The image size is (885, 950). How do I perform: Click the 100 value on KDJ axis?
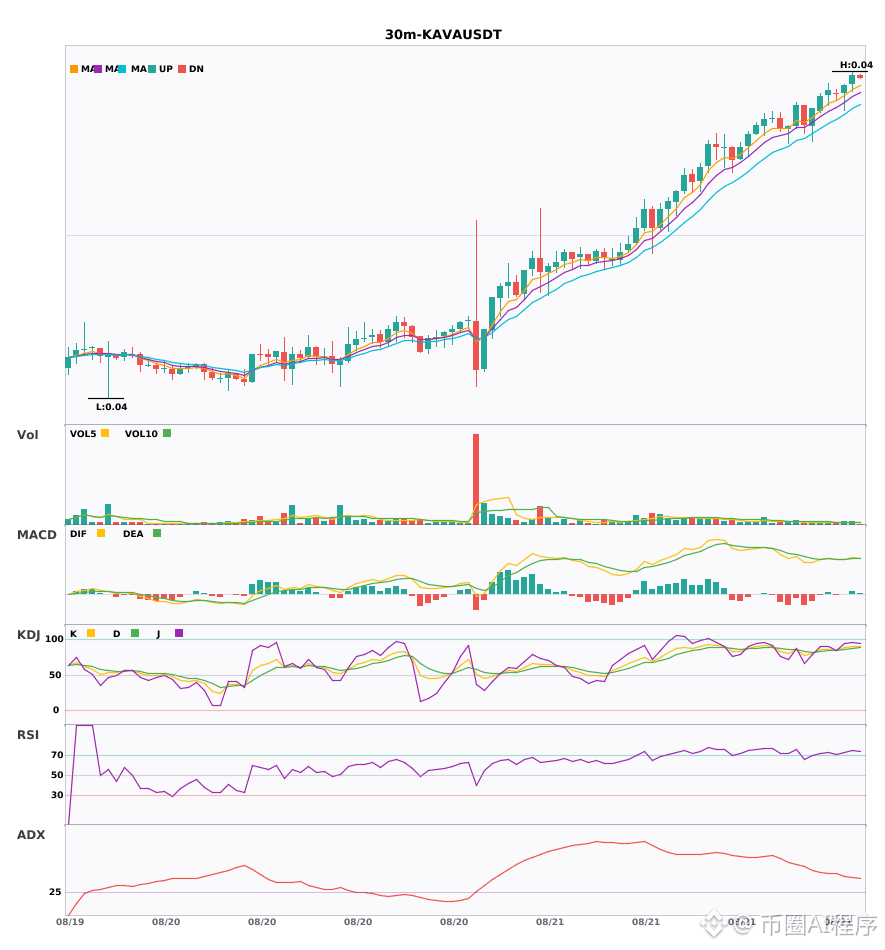pos(54,639)
